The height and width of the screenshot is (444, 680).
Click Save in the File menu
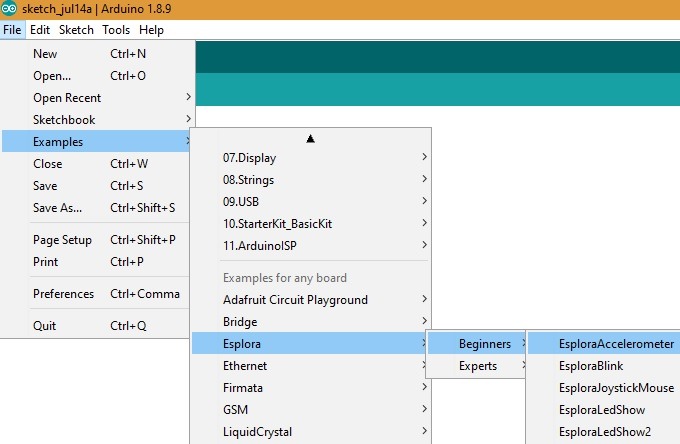coord(96,186)
